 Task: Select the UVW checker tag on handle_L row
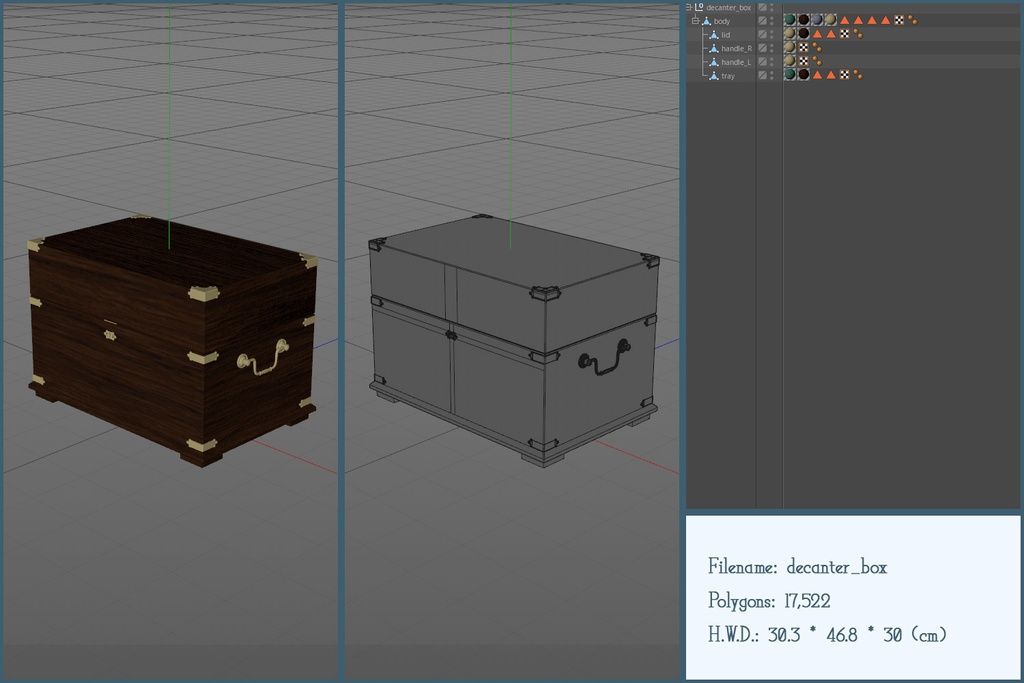pos(804,61)
